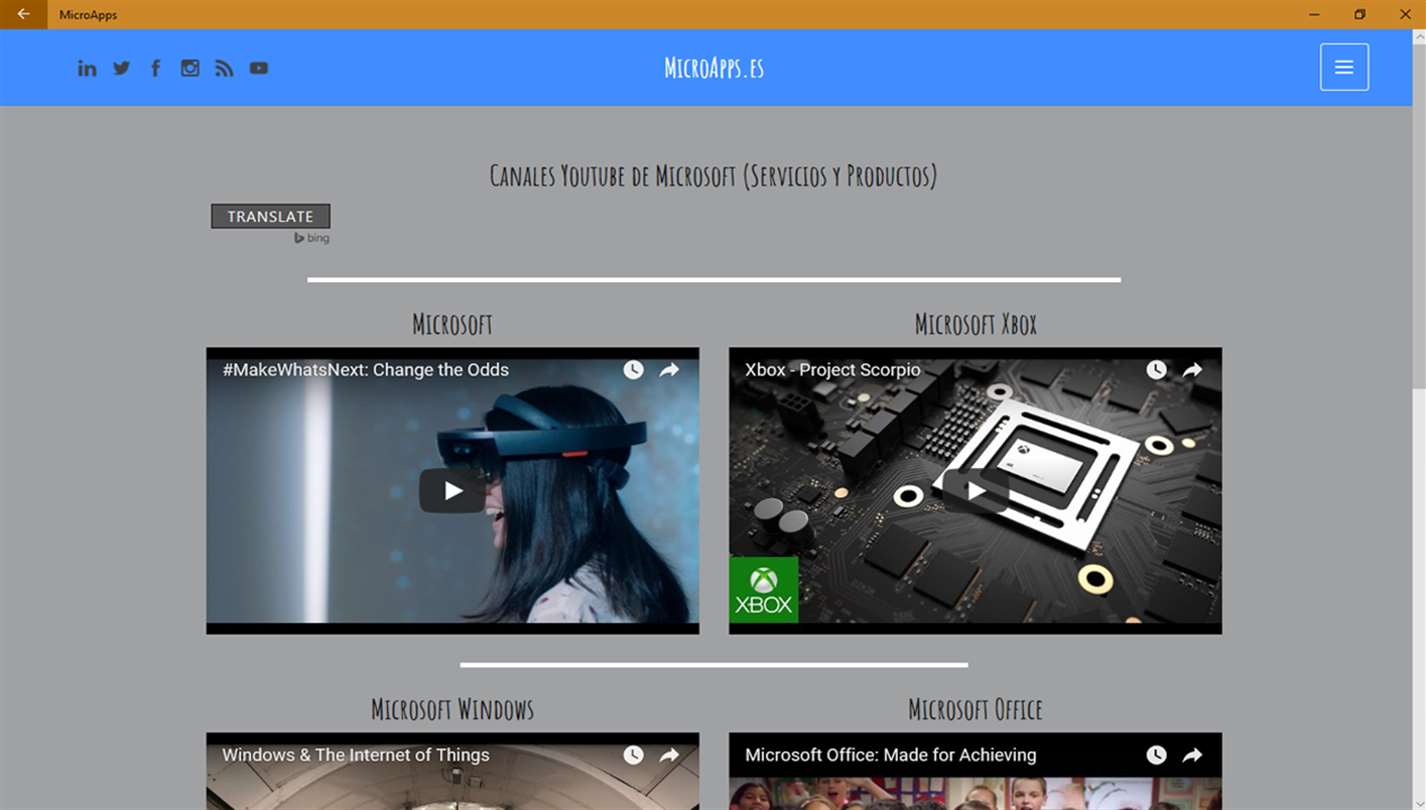1426x810 pixels.
Task: Open #MakeWhatsNext: Change the Odds title
Action: click(366, 370)
